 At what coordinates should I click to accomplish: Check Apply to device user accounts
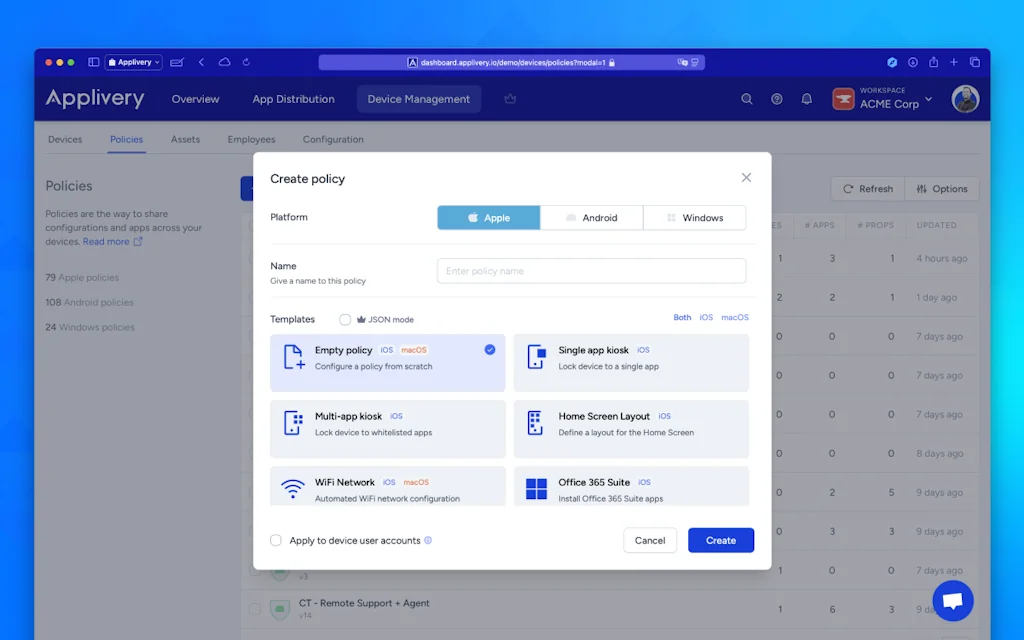276,541
